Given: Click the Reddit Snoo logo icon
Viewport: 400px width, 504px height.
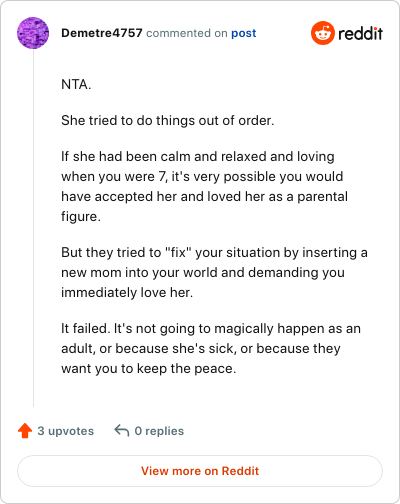Looking at the screenshot, I should pyautogui.click(x=323, y=33).
